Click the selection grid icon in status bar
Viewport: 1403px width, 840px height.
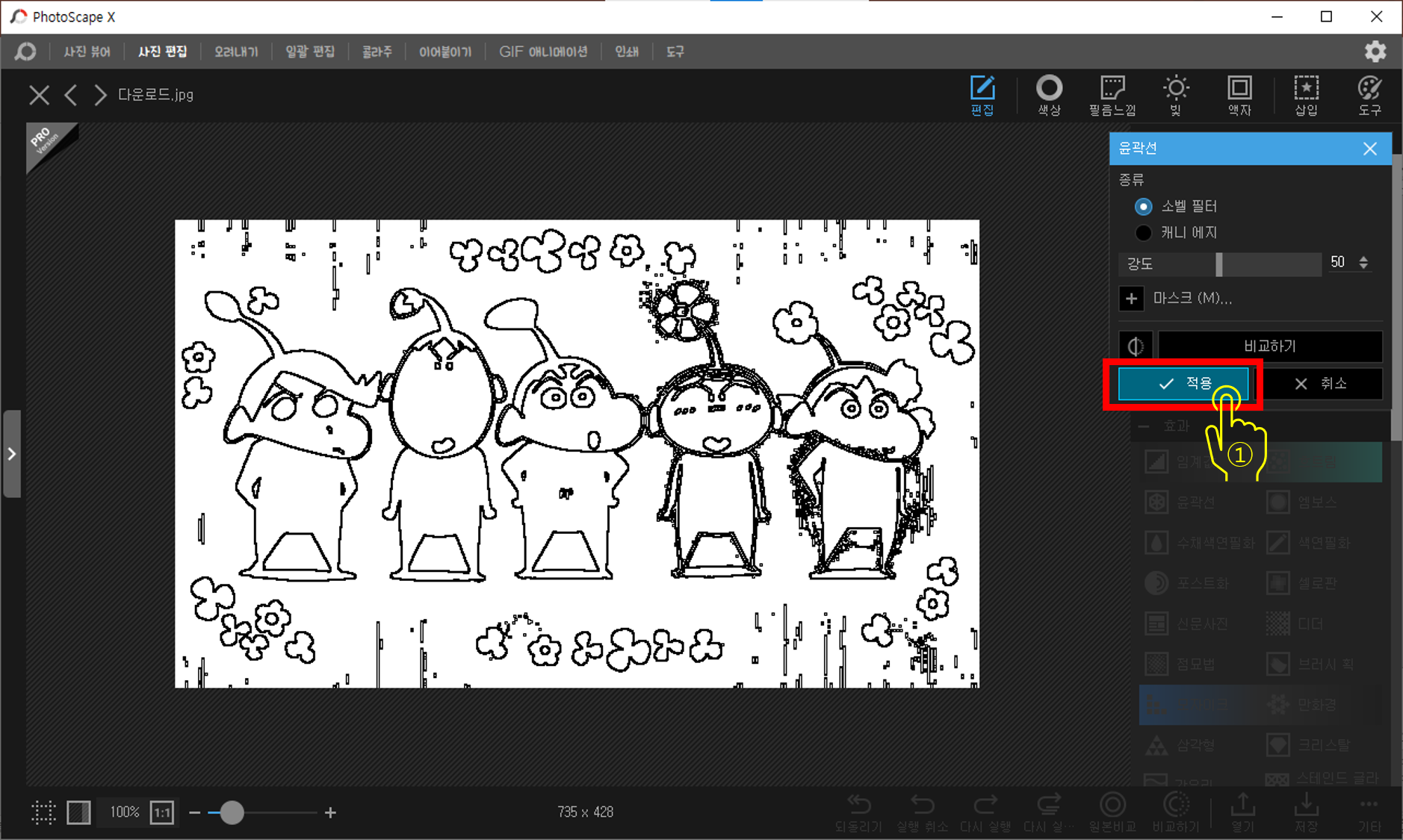(x=43, y=812)
